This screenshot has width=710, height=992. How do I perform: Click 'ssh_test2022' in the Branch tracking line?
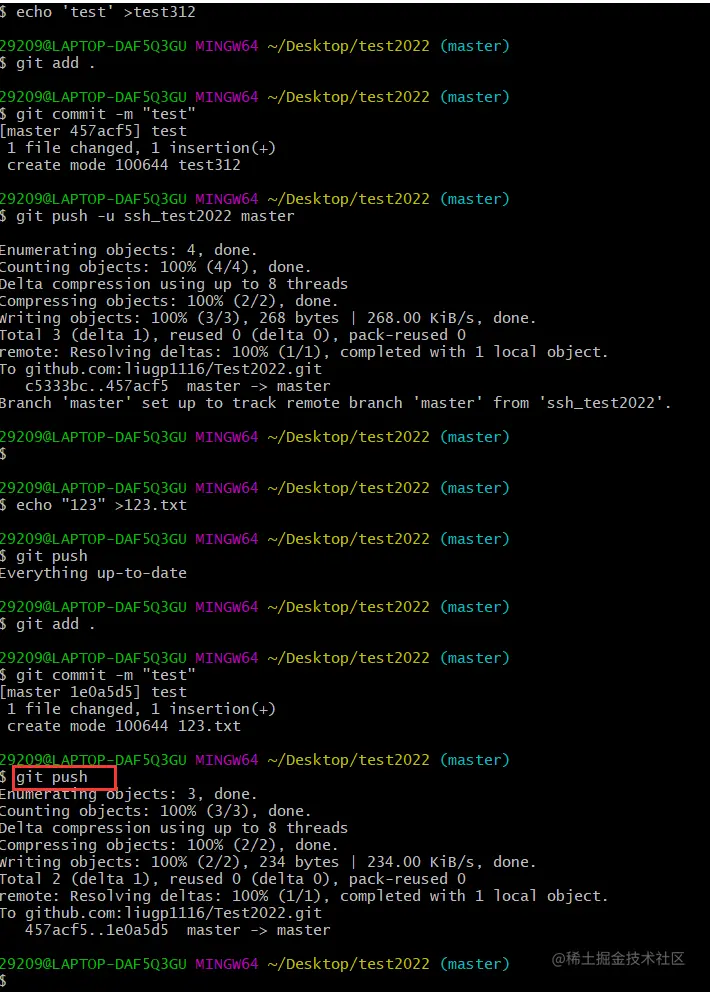(x=601, y=403)
